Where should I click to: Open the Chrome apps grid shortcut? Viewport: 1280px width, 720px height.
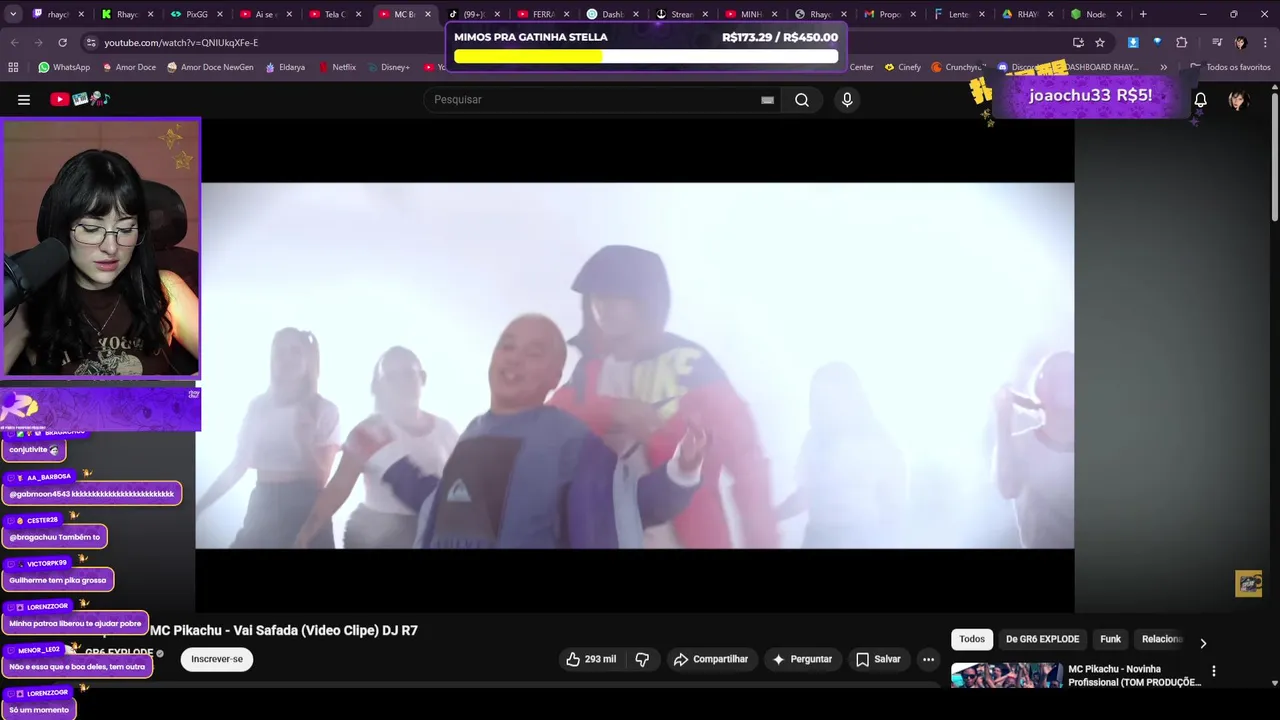tap(13, 67)
